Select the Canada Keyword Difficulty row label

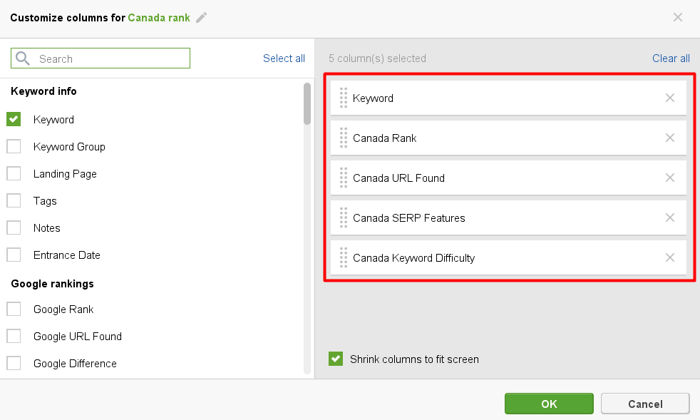pos(413,258)
